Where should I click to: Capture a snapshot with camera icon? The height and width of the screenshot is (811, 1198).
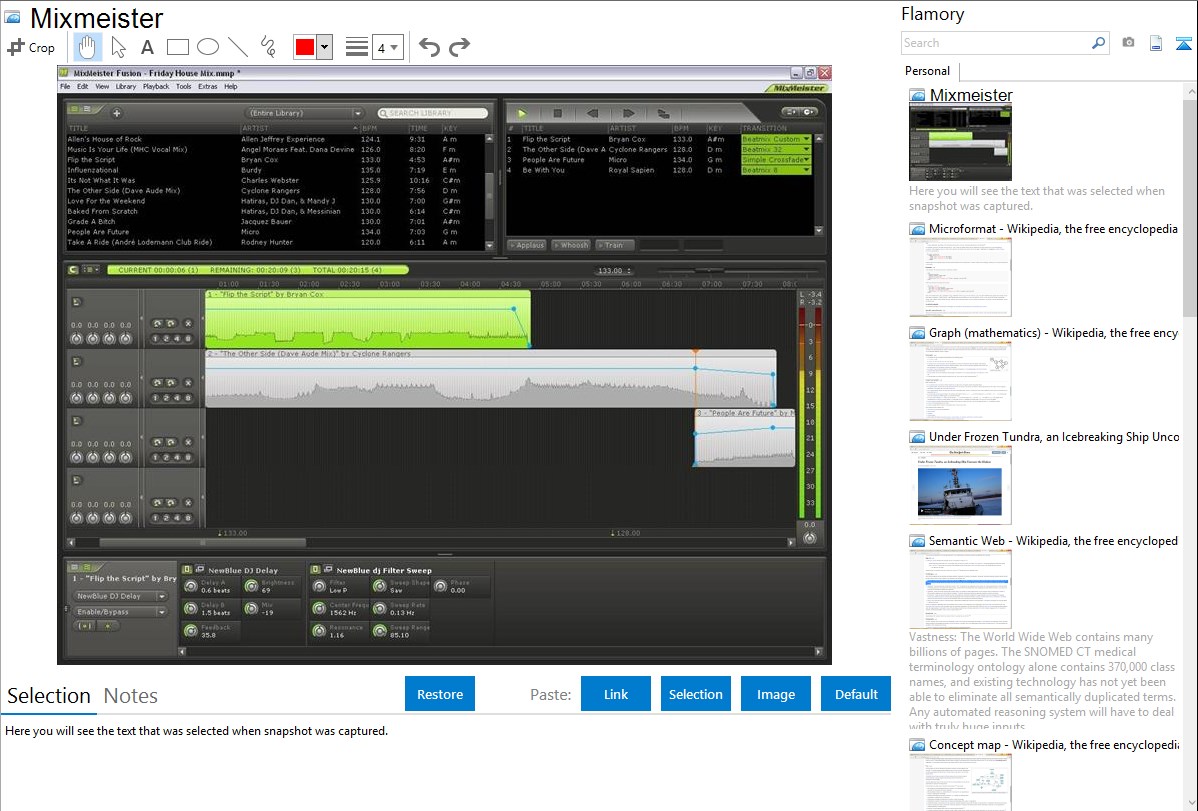click(1128, 43)
